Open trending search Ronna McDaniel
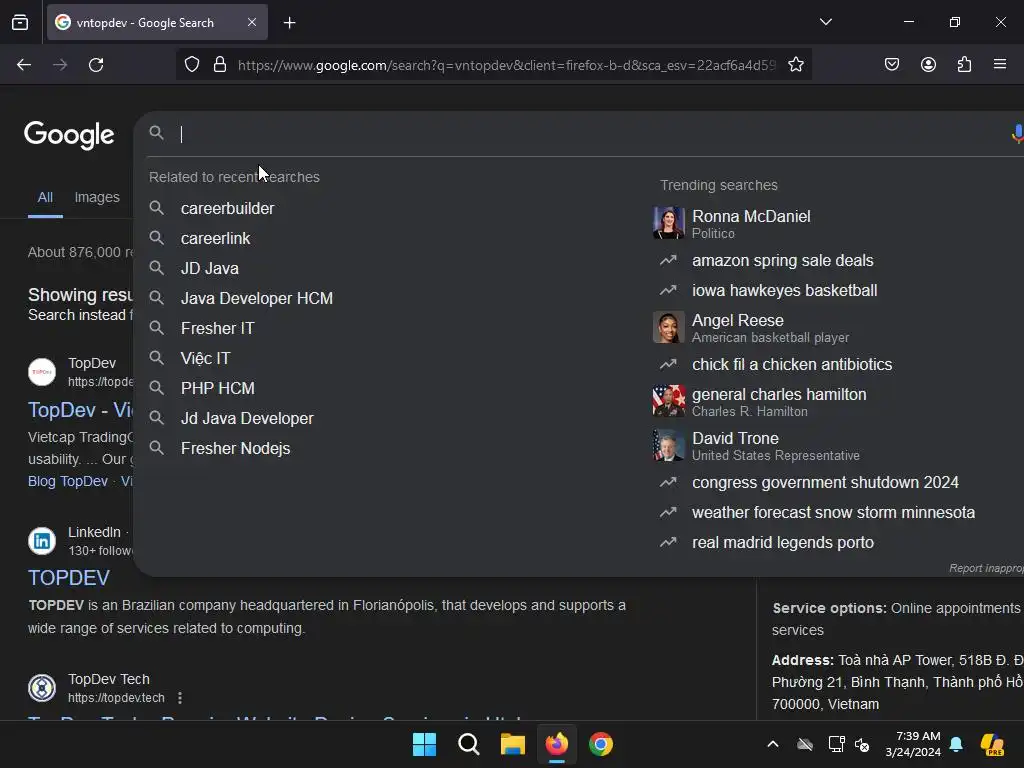 click(751, 223)
